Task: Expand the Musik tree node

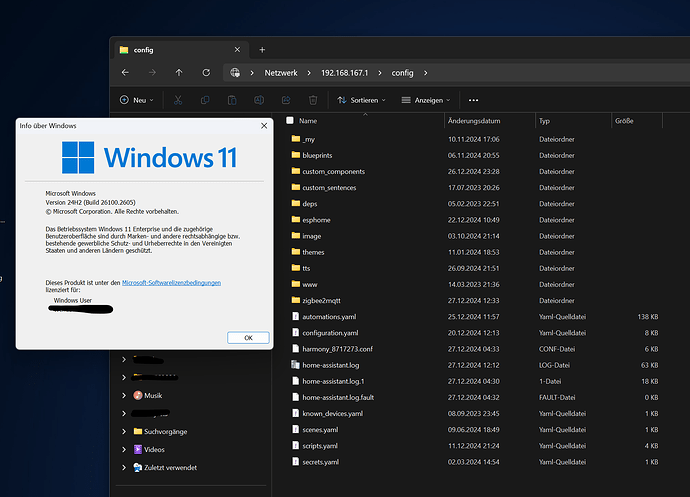Action: (x=124, y=395)
